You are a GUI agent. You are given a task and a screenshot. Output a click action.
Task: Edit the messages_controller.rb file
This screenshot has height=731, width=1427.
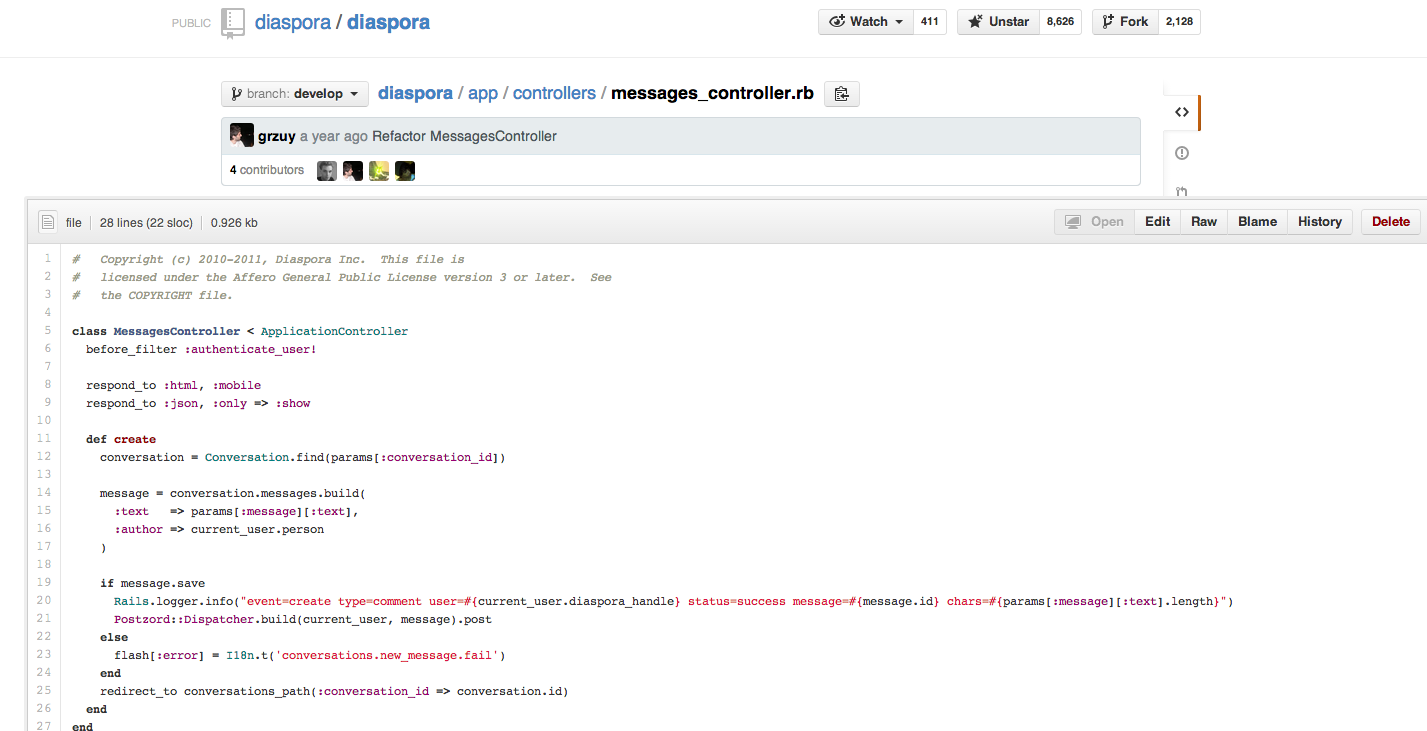click(1158, 222)
